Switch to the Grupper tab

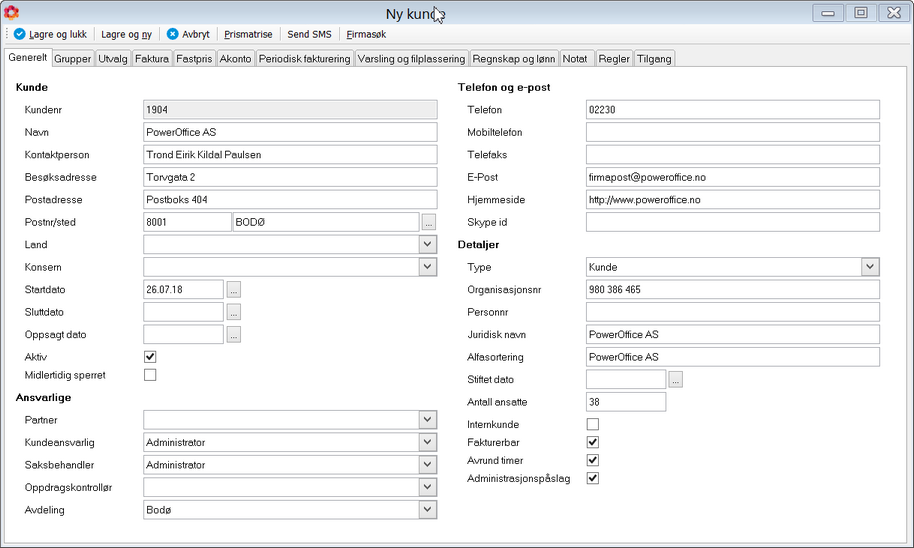pyautogui.click(x=73, y=59)
